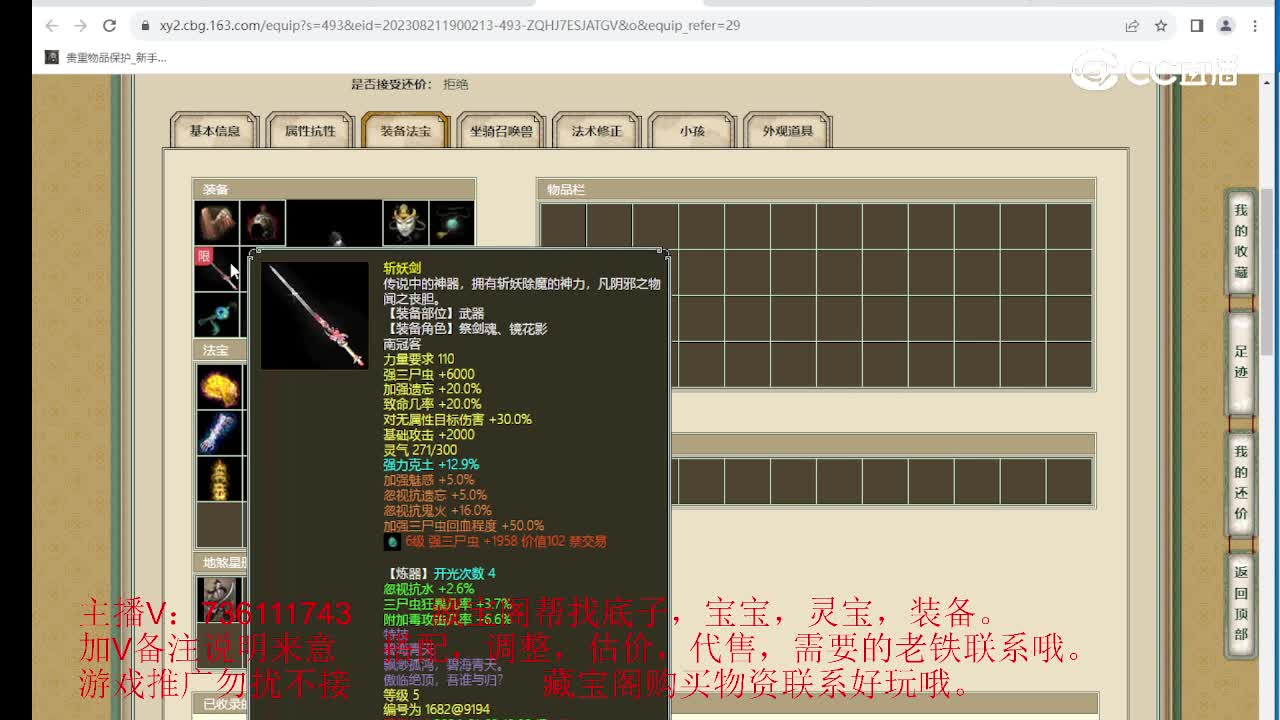This screenshot has width=1280, height=720.
Task: Click the 忽视抗鬼火 +16.0% attribute
Action: pos(437,510)
